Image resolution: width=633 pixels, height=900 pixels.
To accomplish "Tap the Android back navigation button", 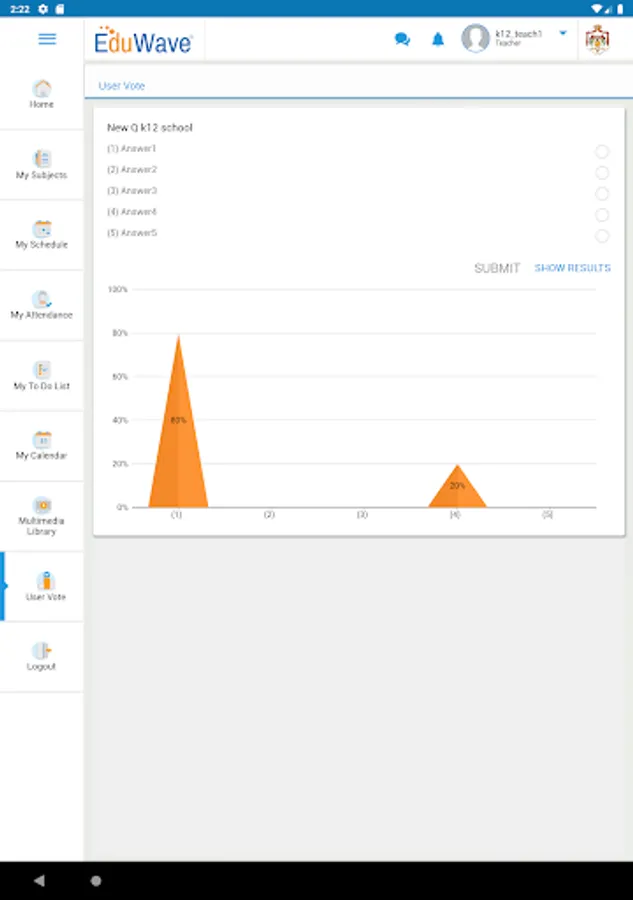I will point(39,880).
